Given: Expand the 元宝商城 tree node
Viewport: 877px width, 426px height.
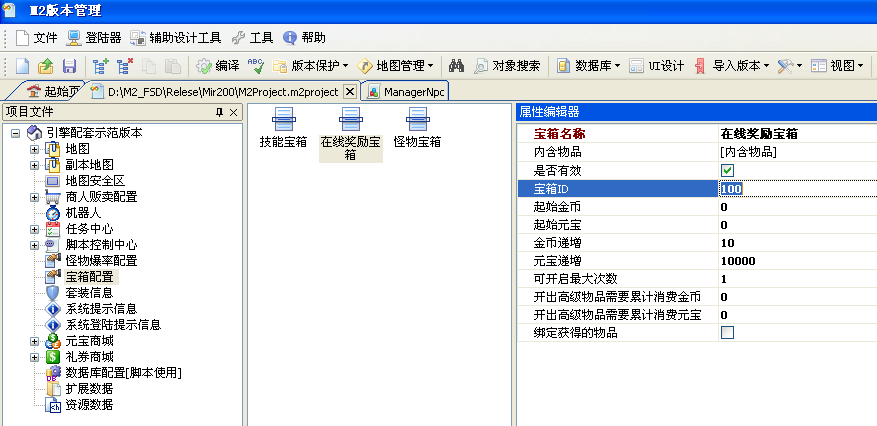Looking at the screenshot, I should coord(35,341).
